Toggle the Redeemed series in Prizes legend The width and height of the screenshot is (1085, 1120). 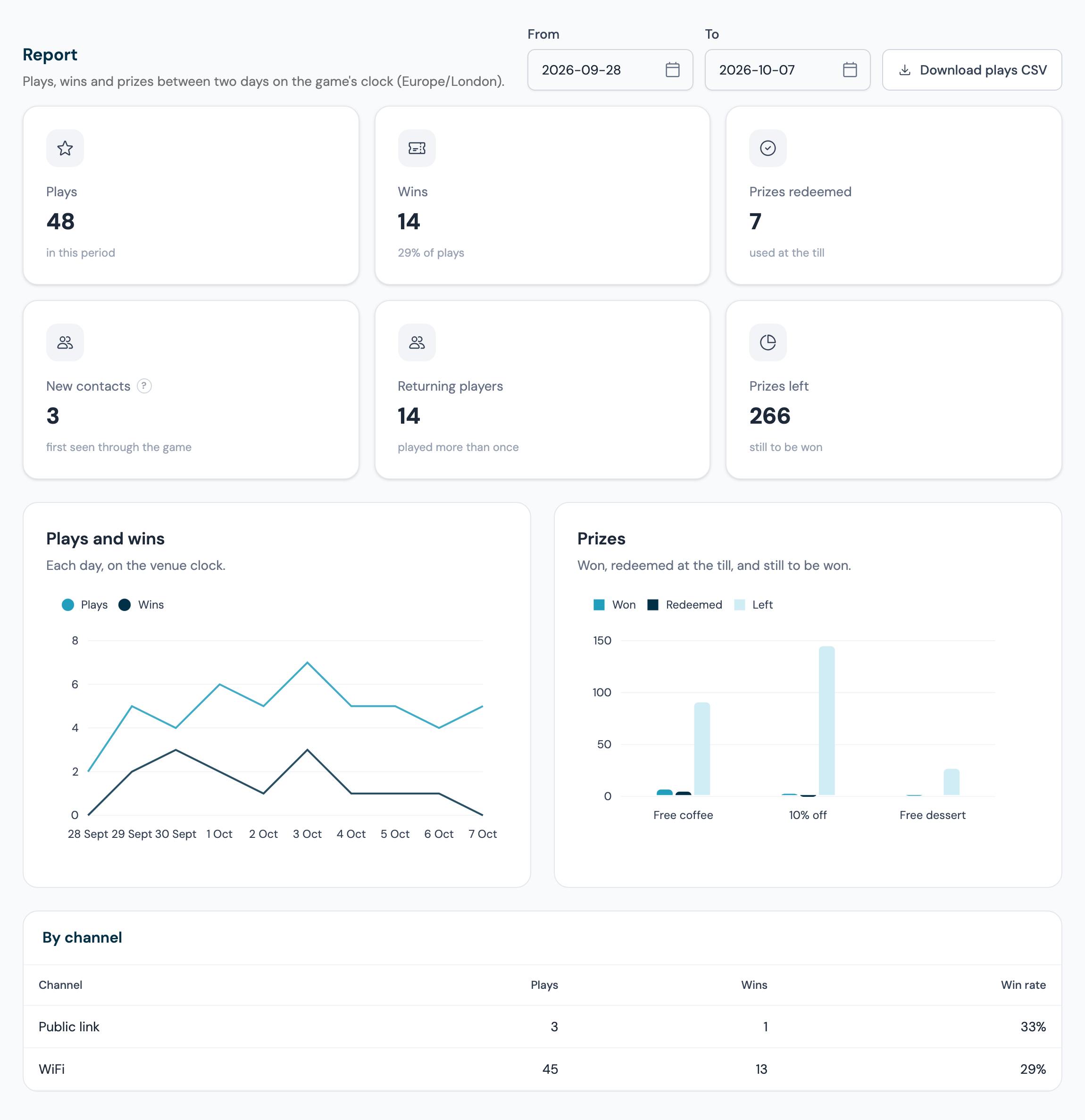pos(684,604)
